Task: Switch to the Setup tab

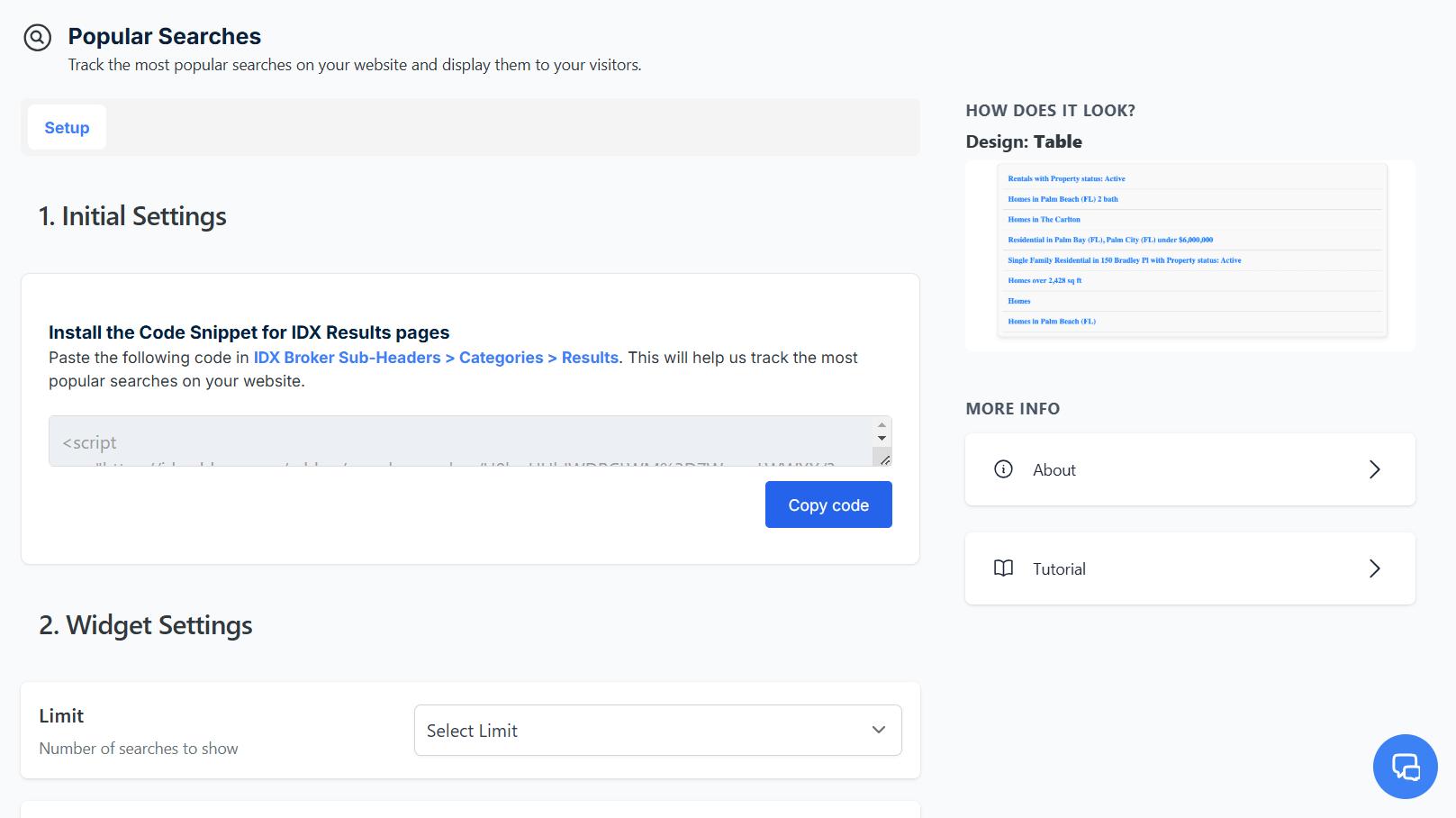Action: point(67,128)
